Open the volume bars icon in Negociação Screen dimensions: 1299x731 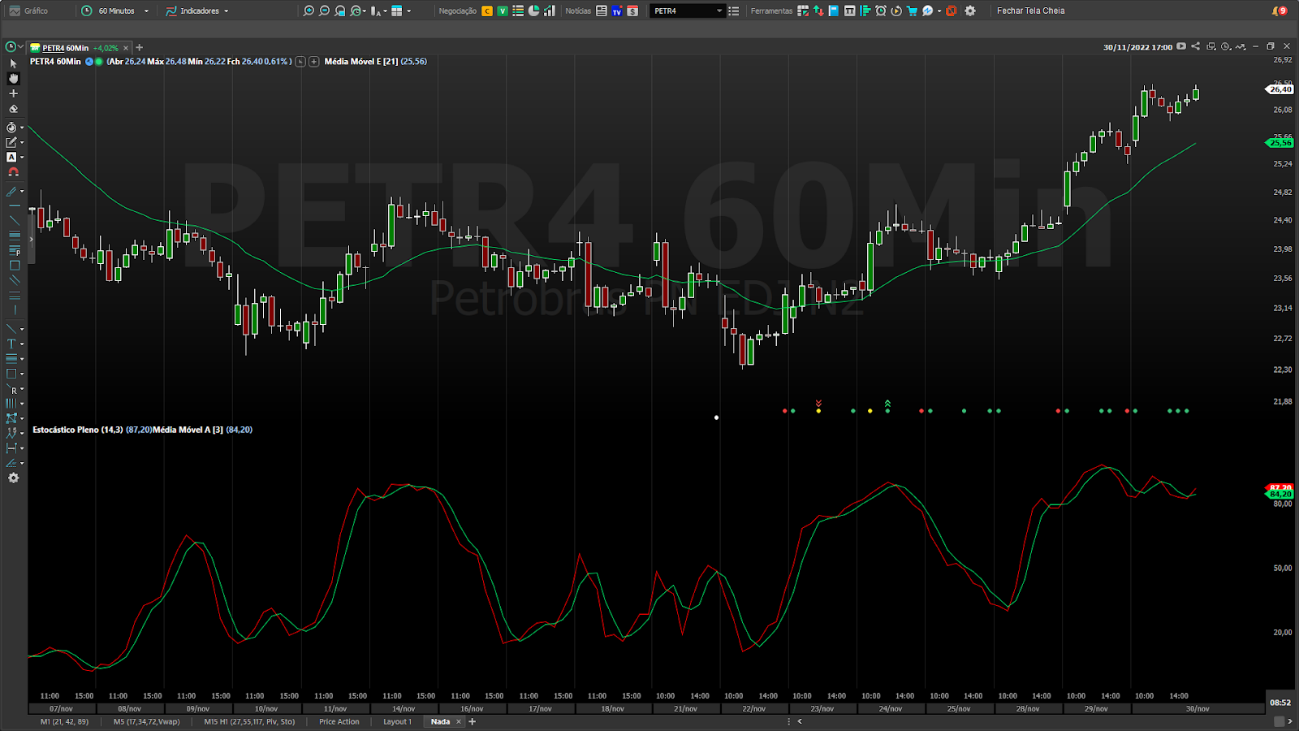(x=549, y=11)
